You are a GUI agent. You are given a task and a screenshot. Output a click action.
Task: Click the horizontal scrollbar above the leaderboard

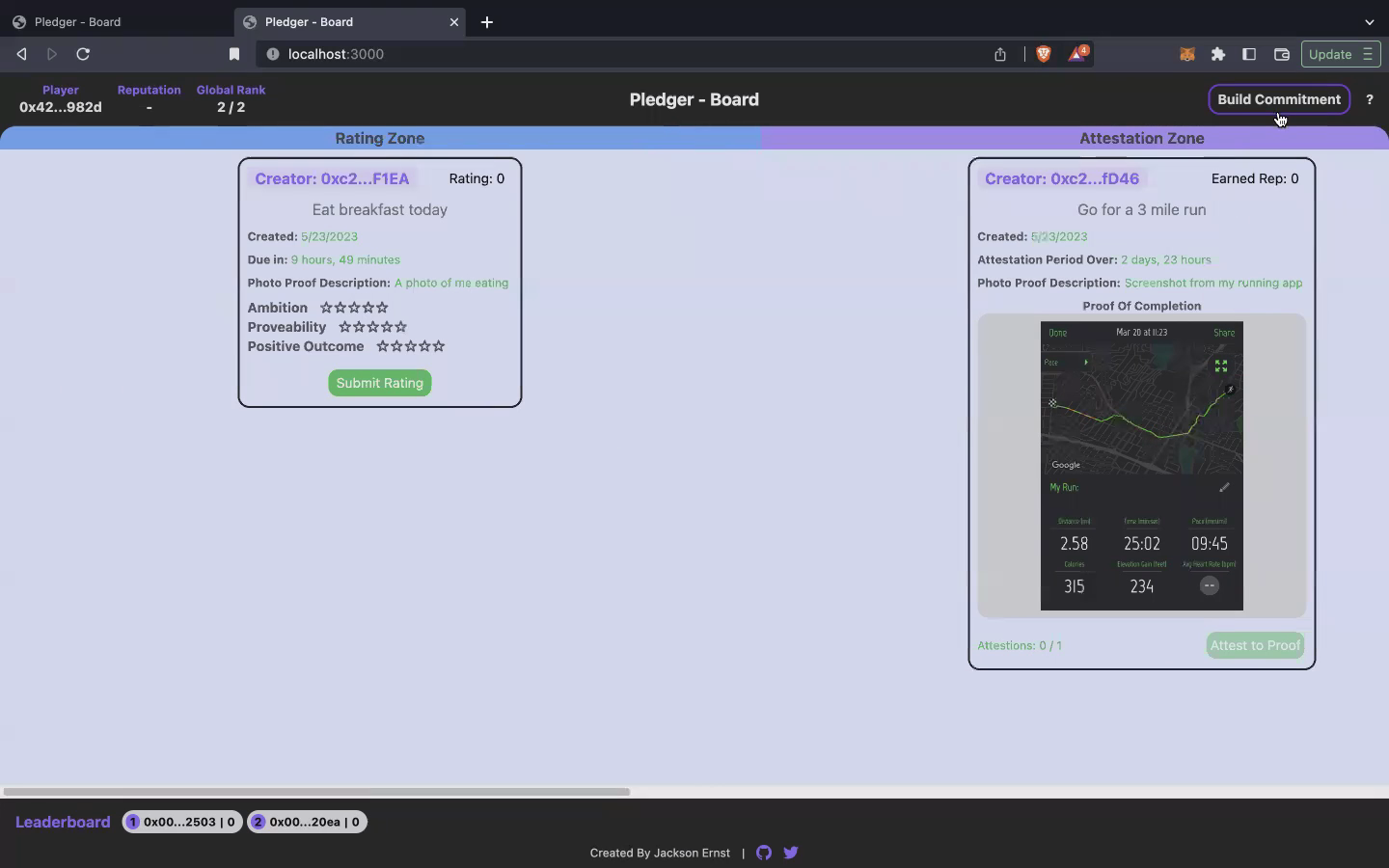pos(316,792)
